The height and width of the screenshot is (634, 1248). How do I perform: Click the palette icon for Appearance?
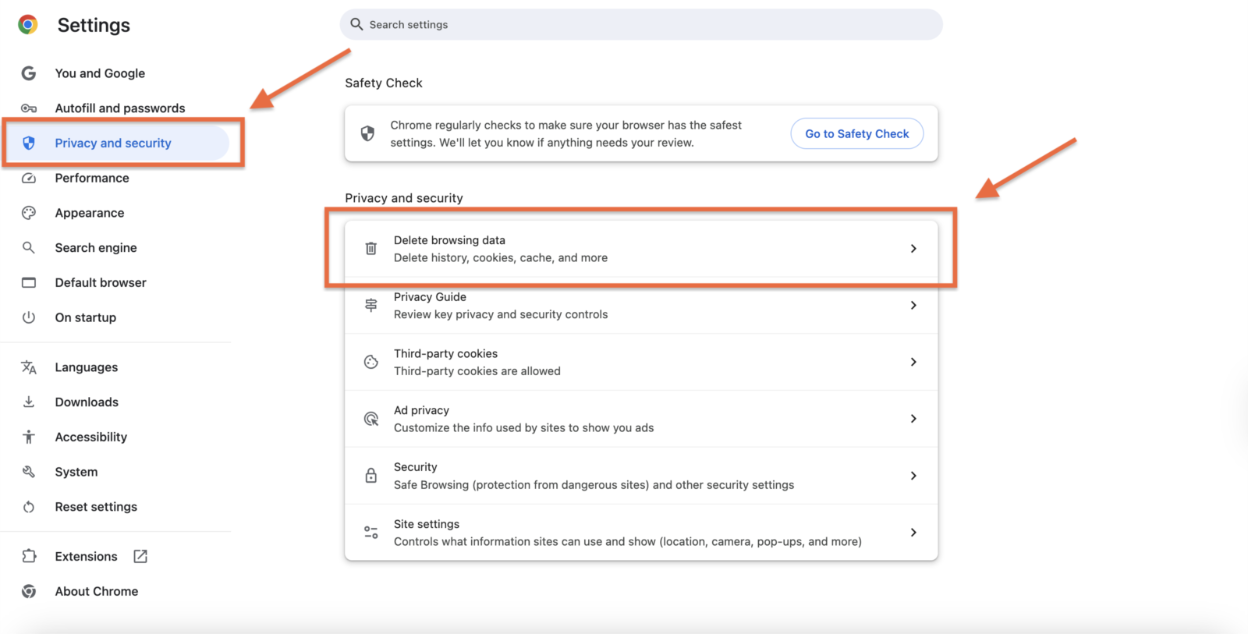pyautogui.click(x=29, y=213)
